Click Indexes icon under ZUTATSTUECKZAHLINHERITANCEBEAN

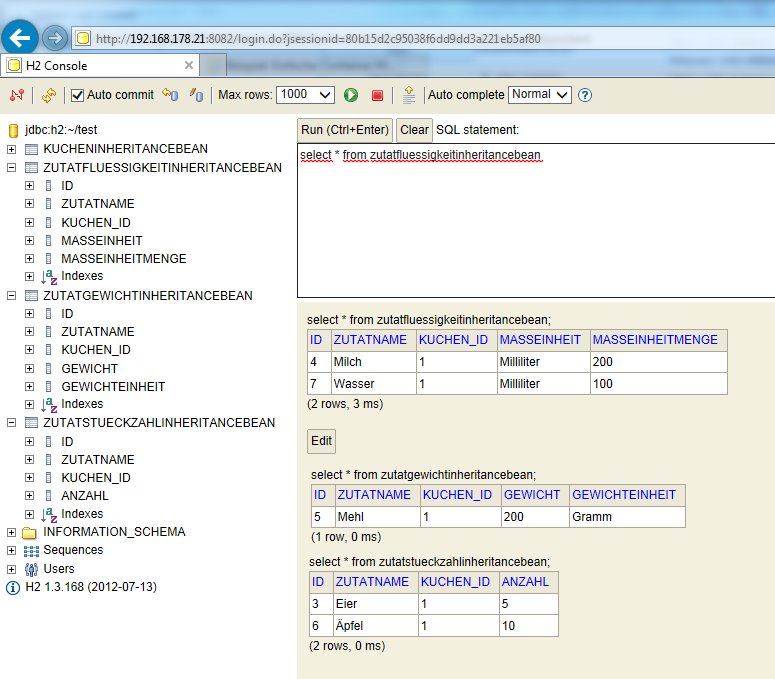(x=49, y=514)
